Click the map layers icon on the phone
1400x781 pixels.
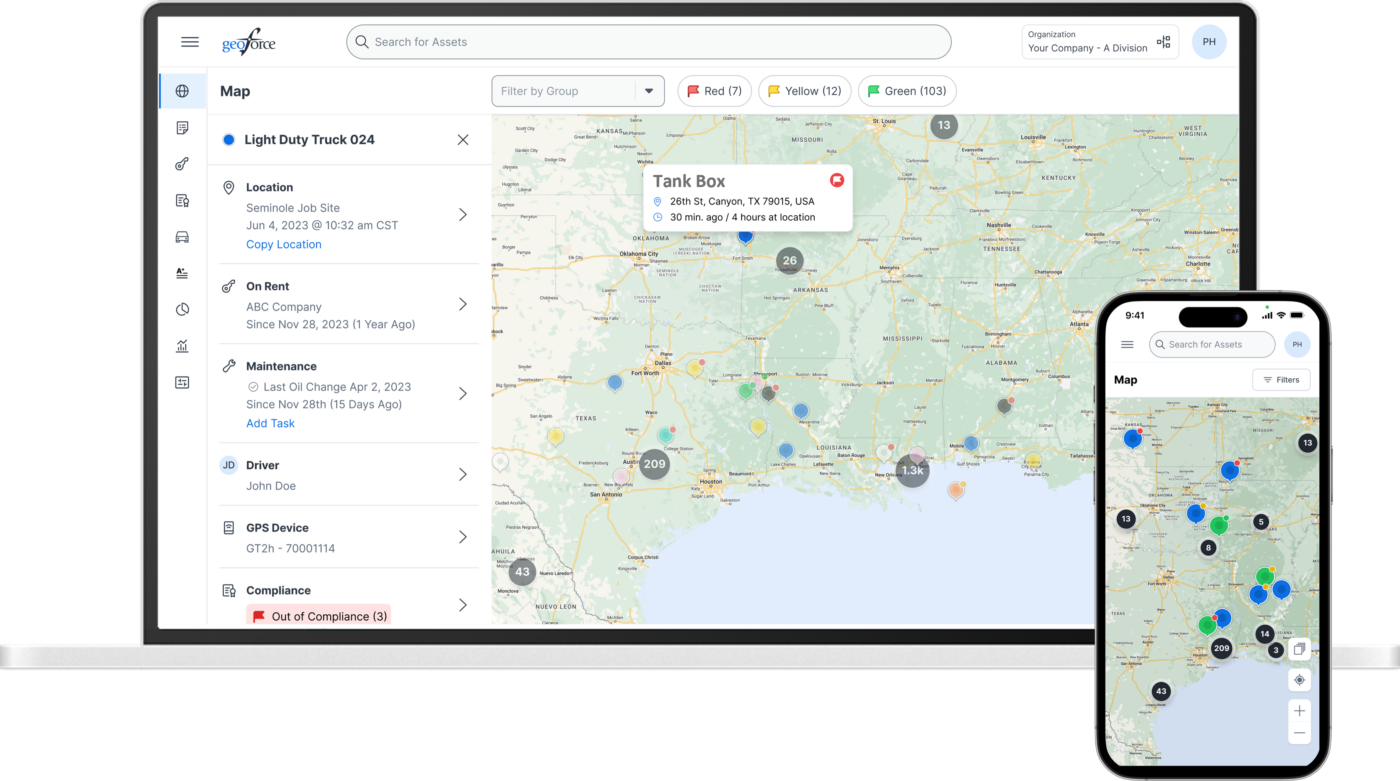1299,648
